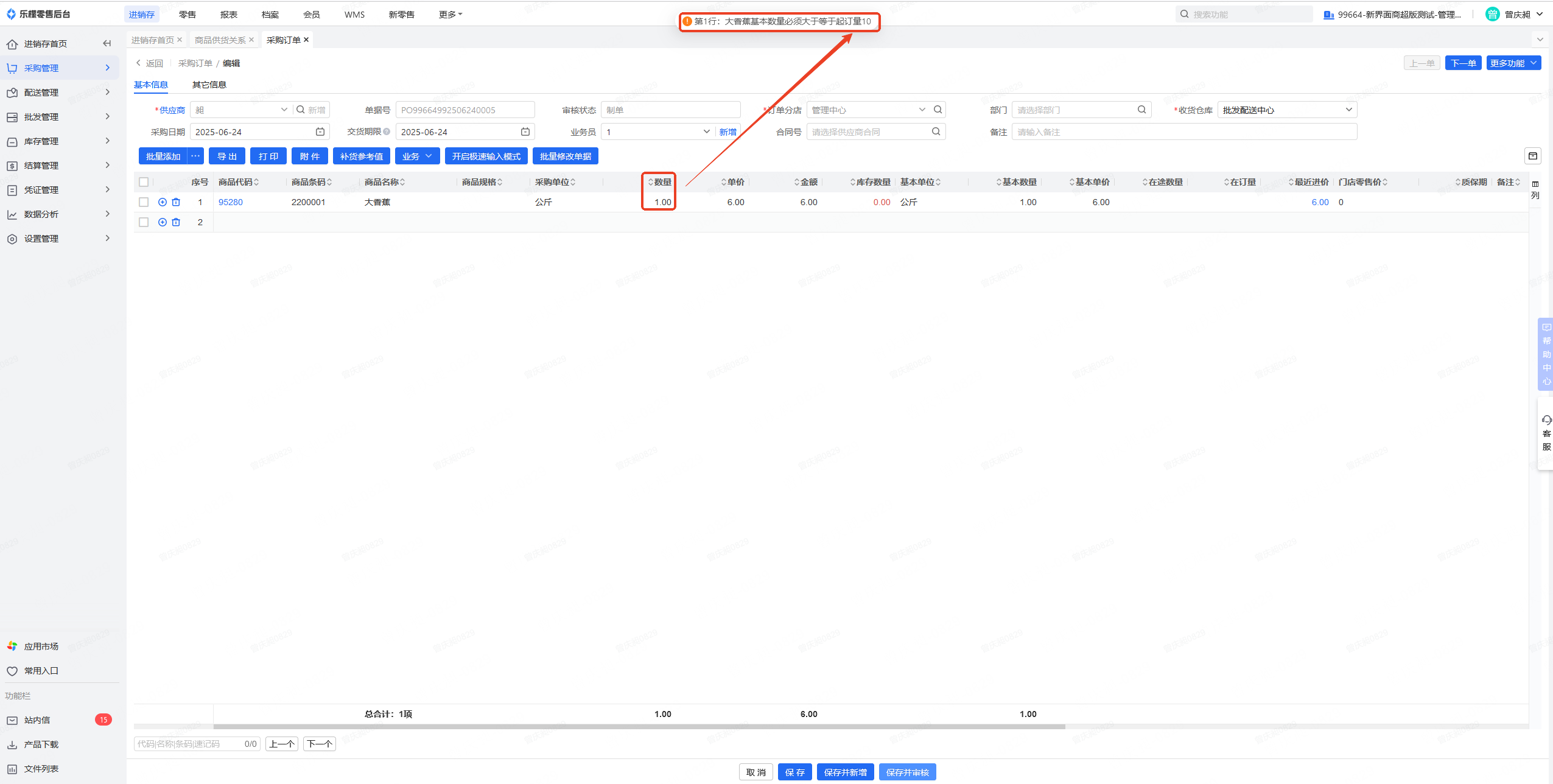
Task: Click the 代码|名称|条码|速记码 search field
Action: [197, 743]
